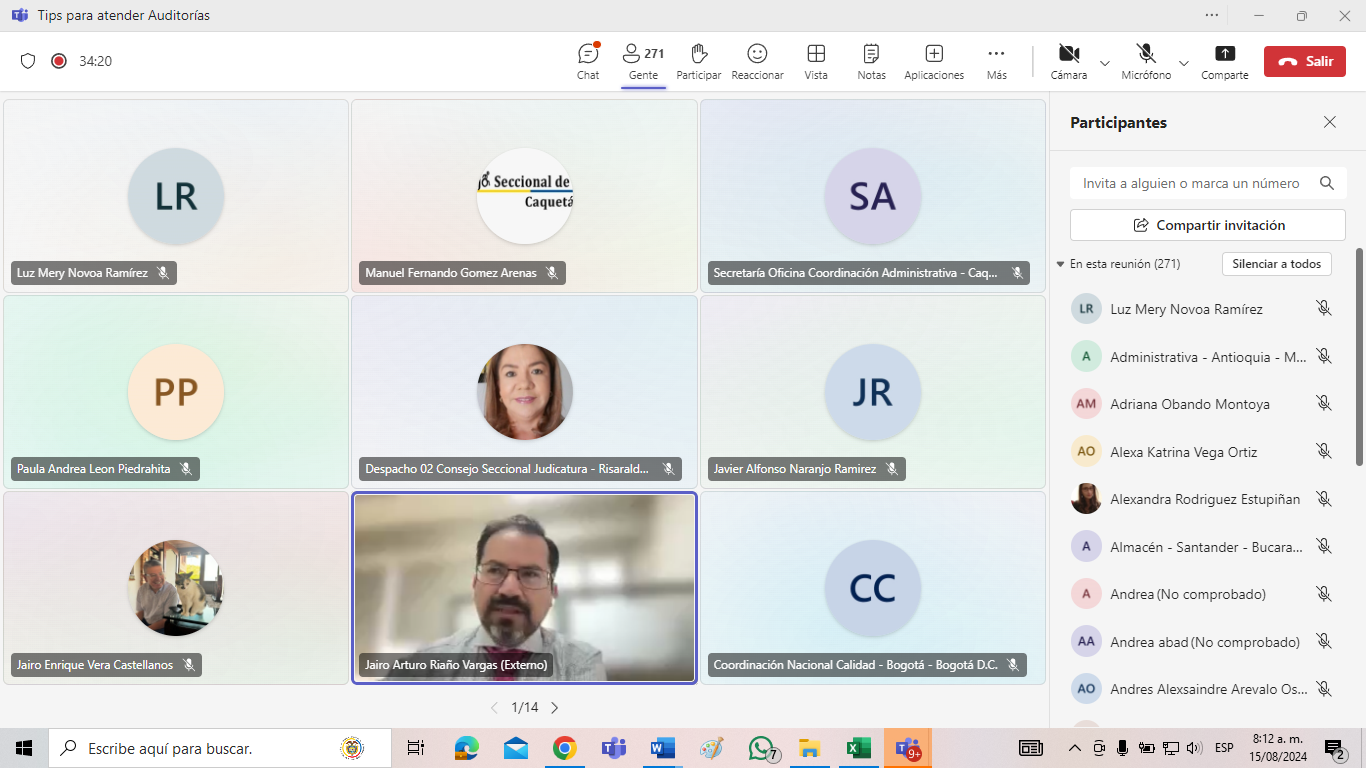Click the Comparte screen share icon
The image size is (1366, 768).
[1224, 61]
